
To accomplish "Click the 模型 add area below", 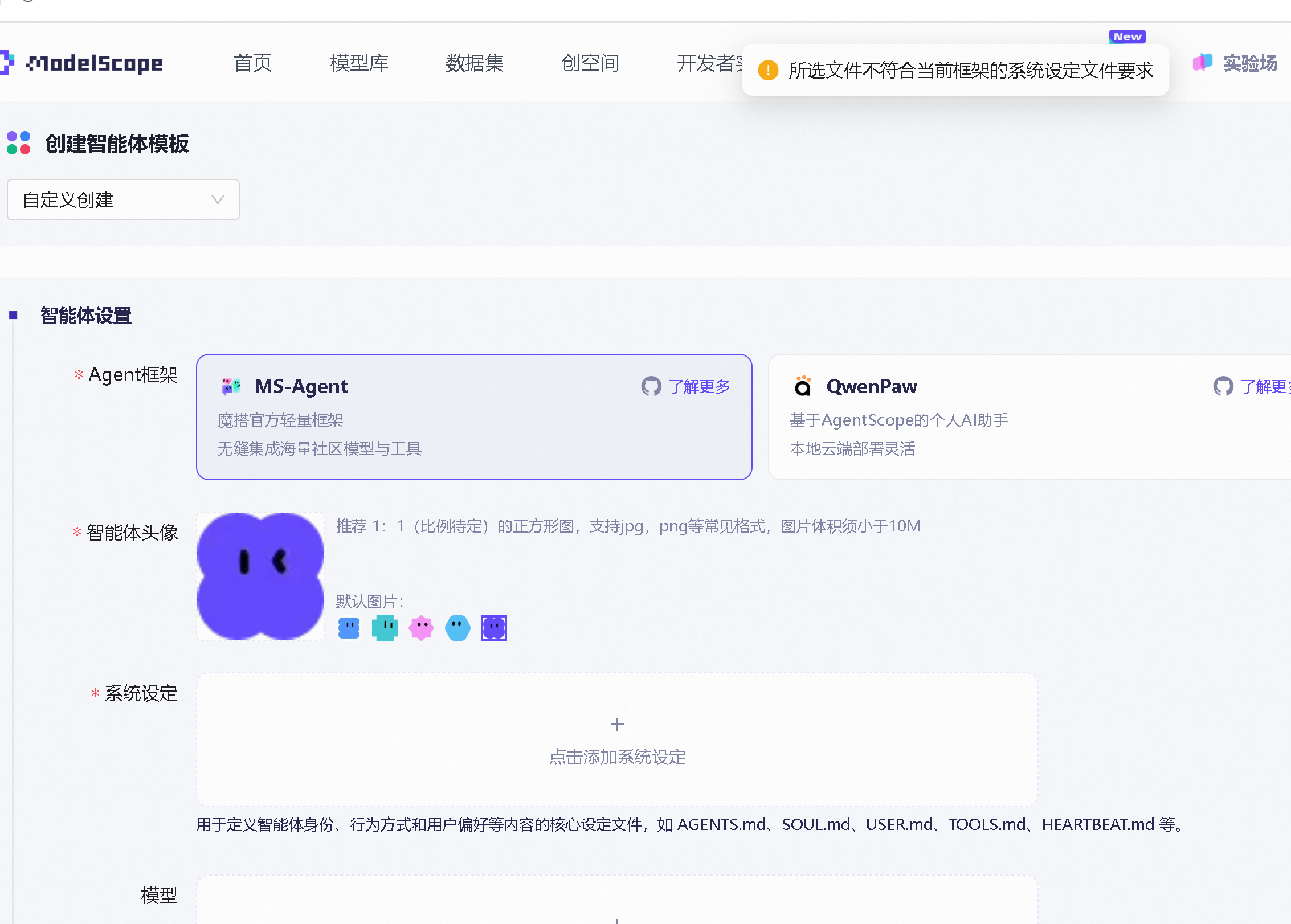I will (617, 900).
